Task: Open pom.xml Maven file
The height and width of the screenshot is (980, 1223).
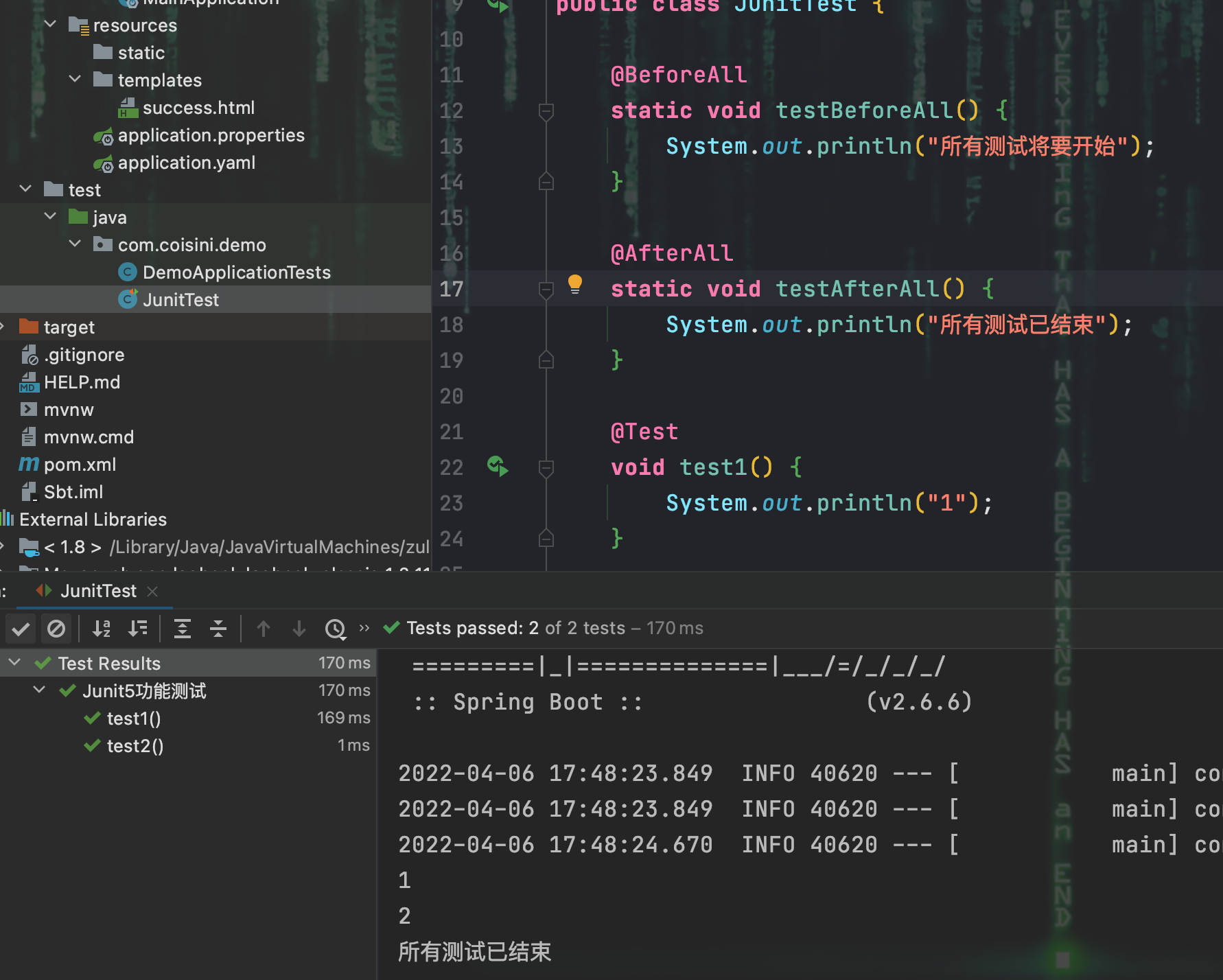Action: pos(80,465)
